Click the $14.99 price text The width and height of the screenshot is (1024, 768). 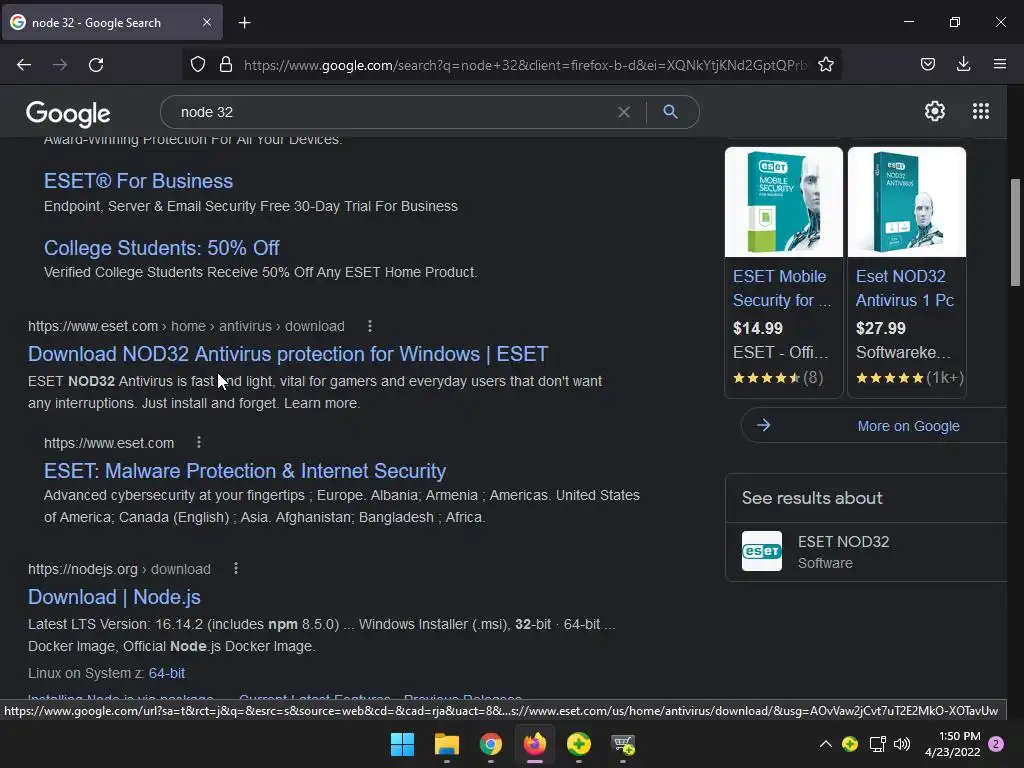point(758,328)
